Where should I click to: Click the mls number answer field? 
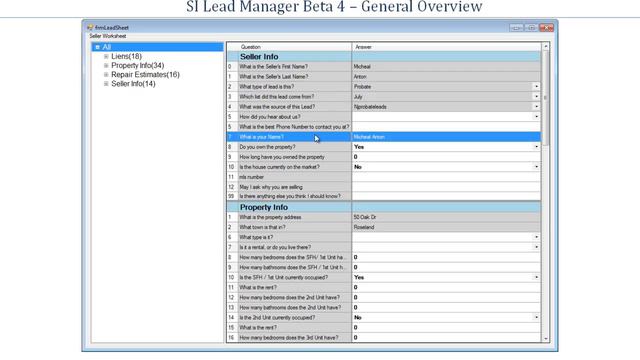point(446,177)
